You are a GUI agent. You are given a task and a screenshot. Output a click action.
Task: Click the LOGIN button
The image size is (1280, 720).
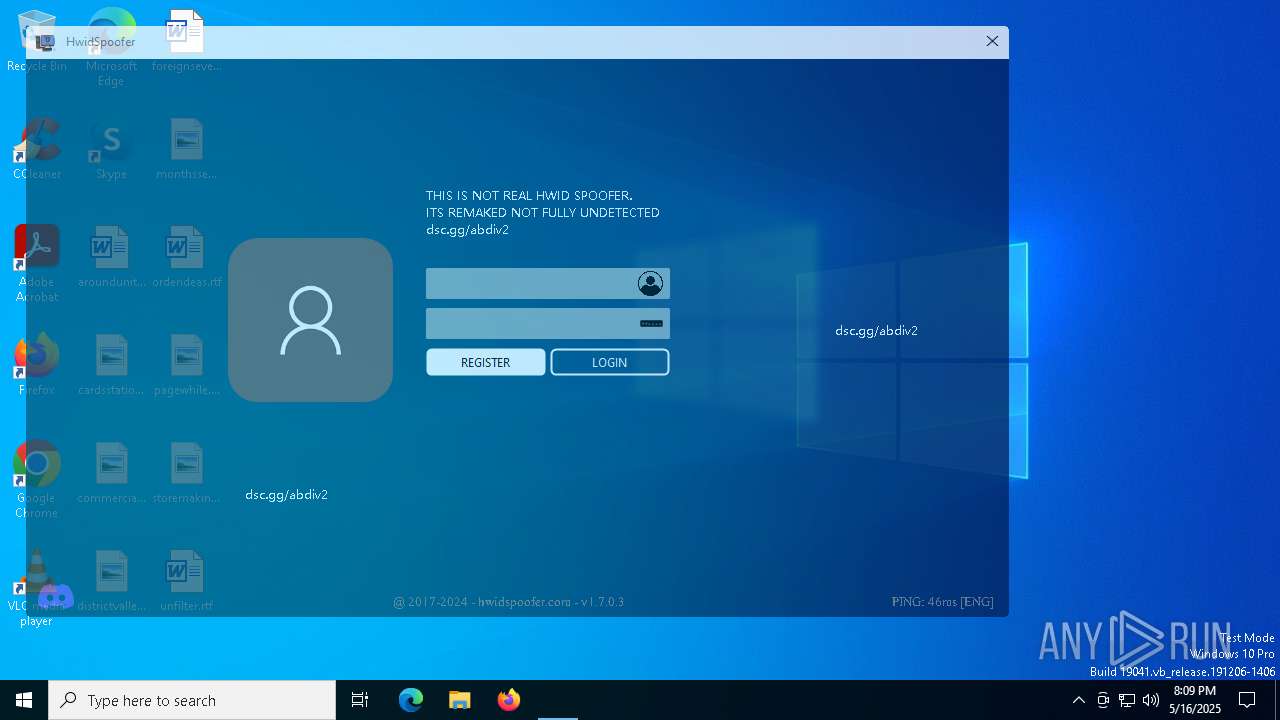[x=610, y=362]
